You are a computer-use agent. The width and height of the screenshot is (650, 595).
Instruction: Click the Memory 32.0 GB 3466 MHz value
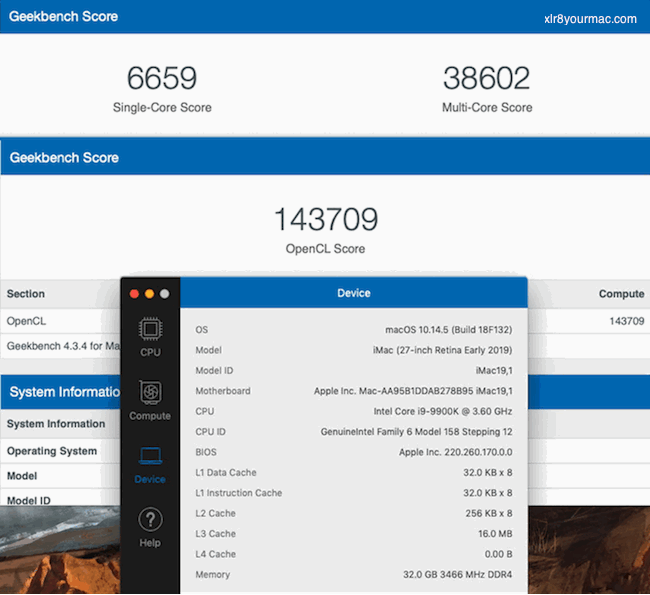pos(458,574)
